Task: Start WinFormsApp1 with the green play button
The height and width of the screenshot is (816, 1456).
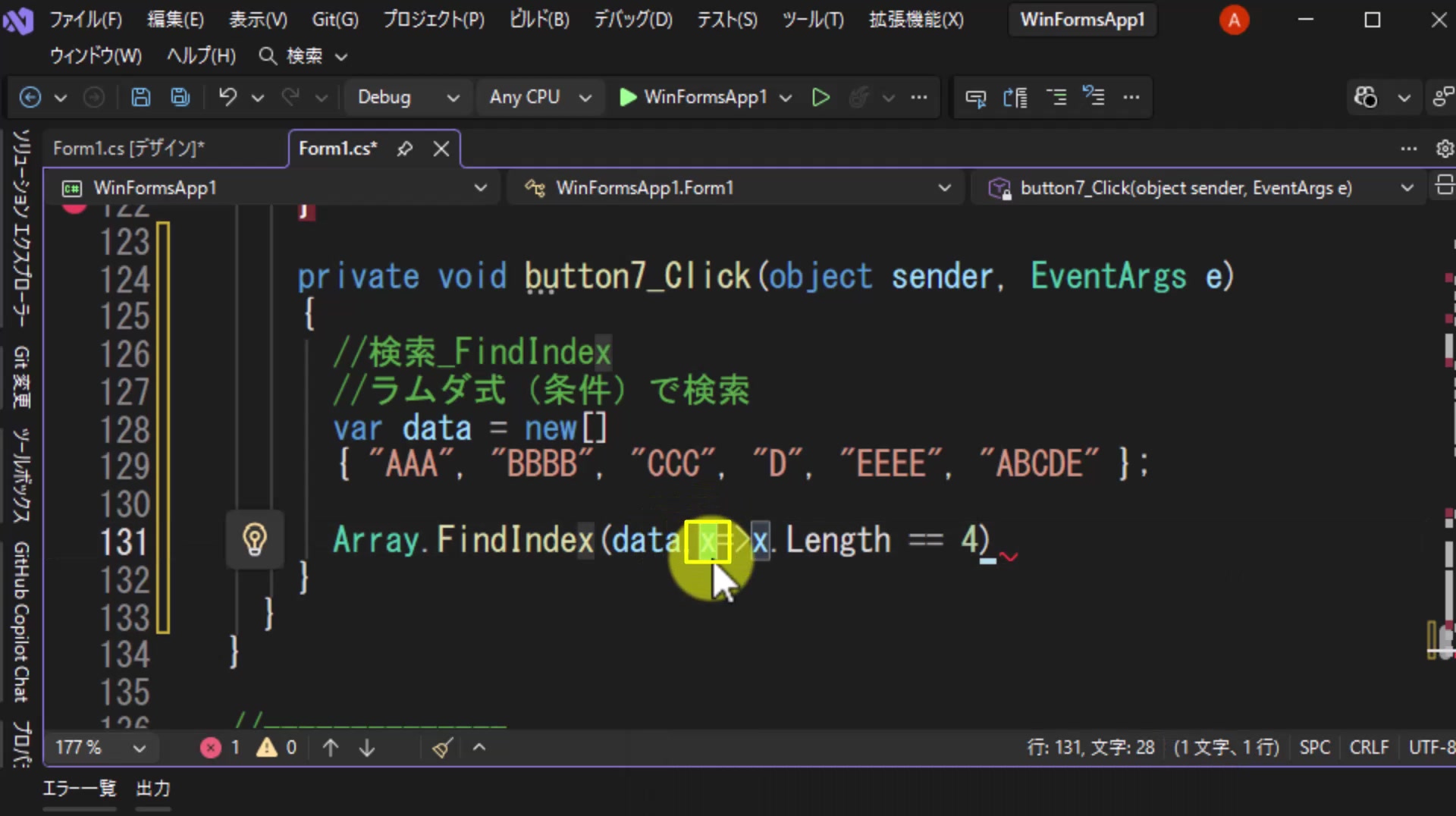Action: tap(693, 97)
